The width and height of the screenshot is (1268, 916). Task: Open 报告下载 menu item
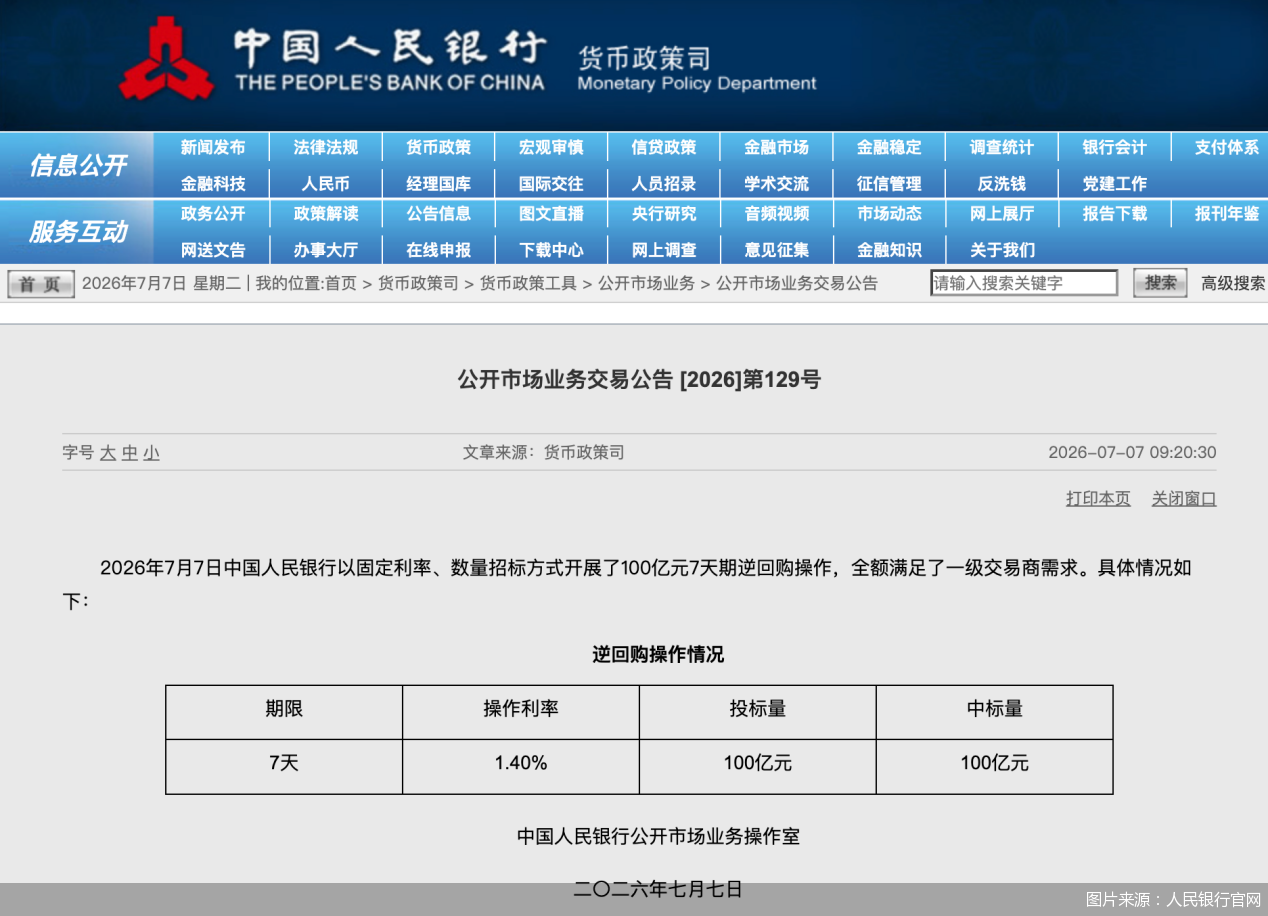[x=1115, y=213]
